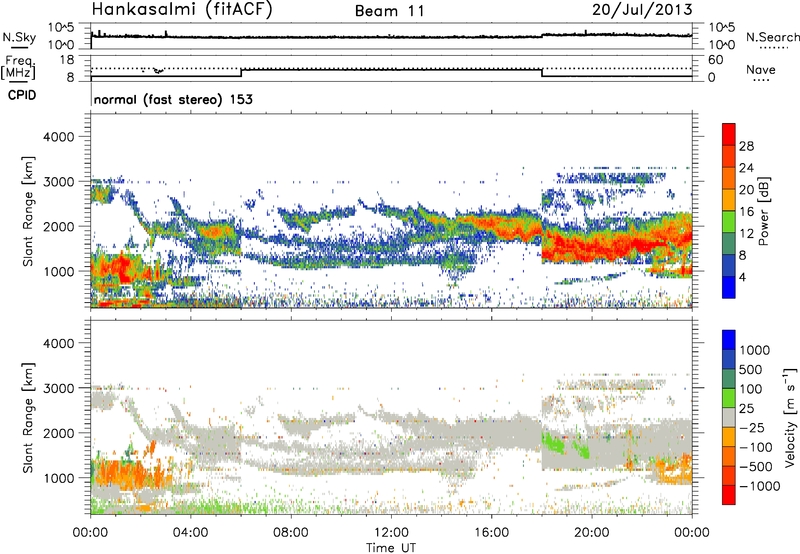Select the Power colorbar segment between 24 and 28
Screen dimensions: 800x554
click(729, 156)
